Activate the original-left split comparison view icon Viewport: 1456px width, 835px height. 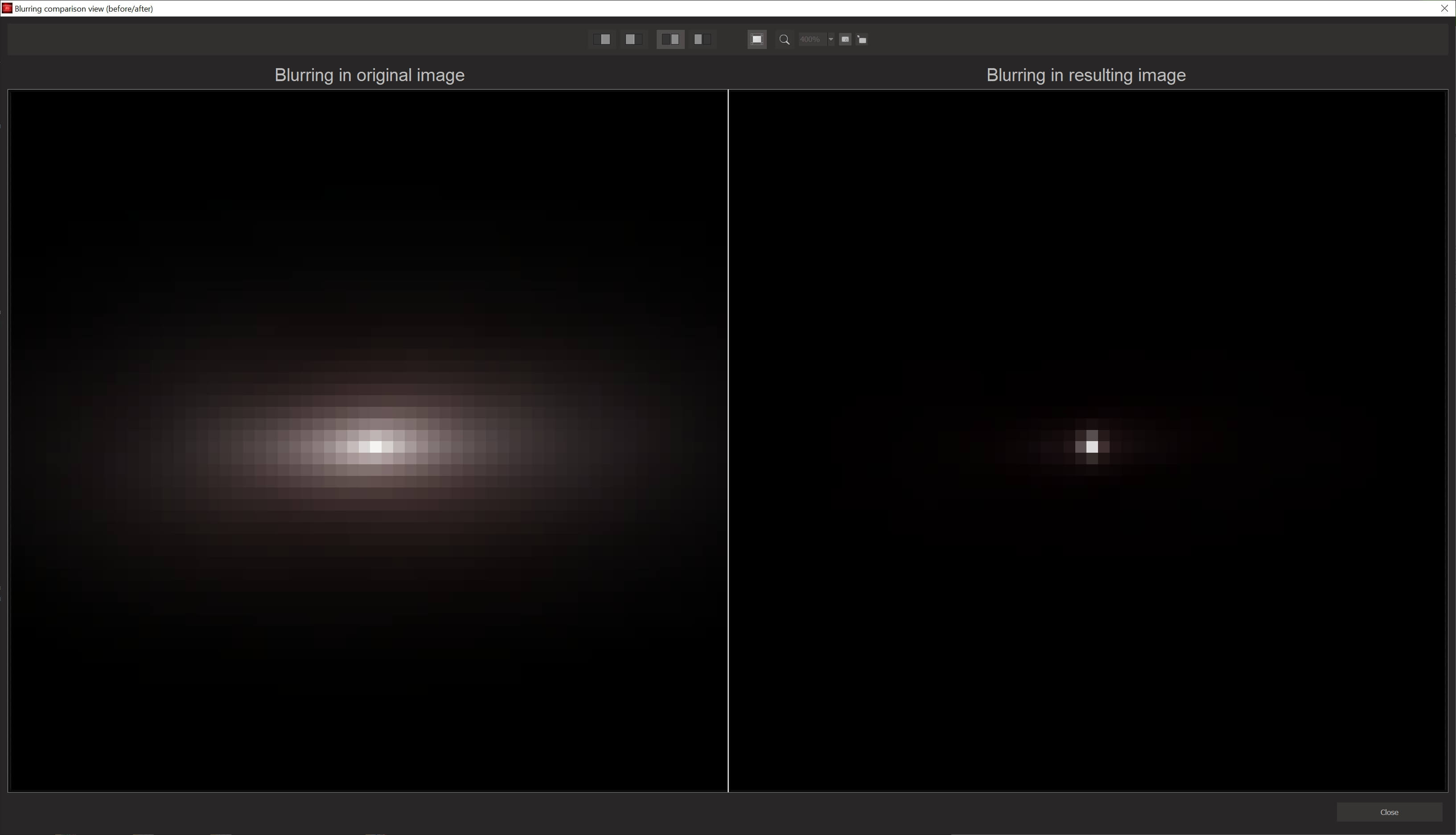pyautogui.click(x=670, y=39)
